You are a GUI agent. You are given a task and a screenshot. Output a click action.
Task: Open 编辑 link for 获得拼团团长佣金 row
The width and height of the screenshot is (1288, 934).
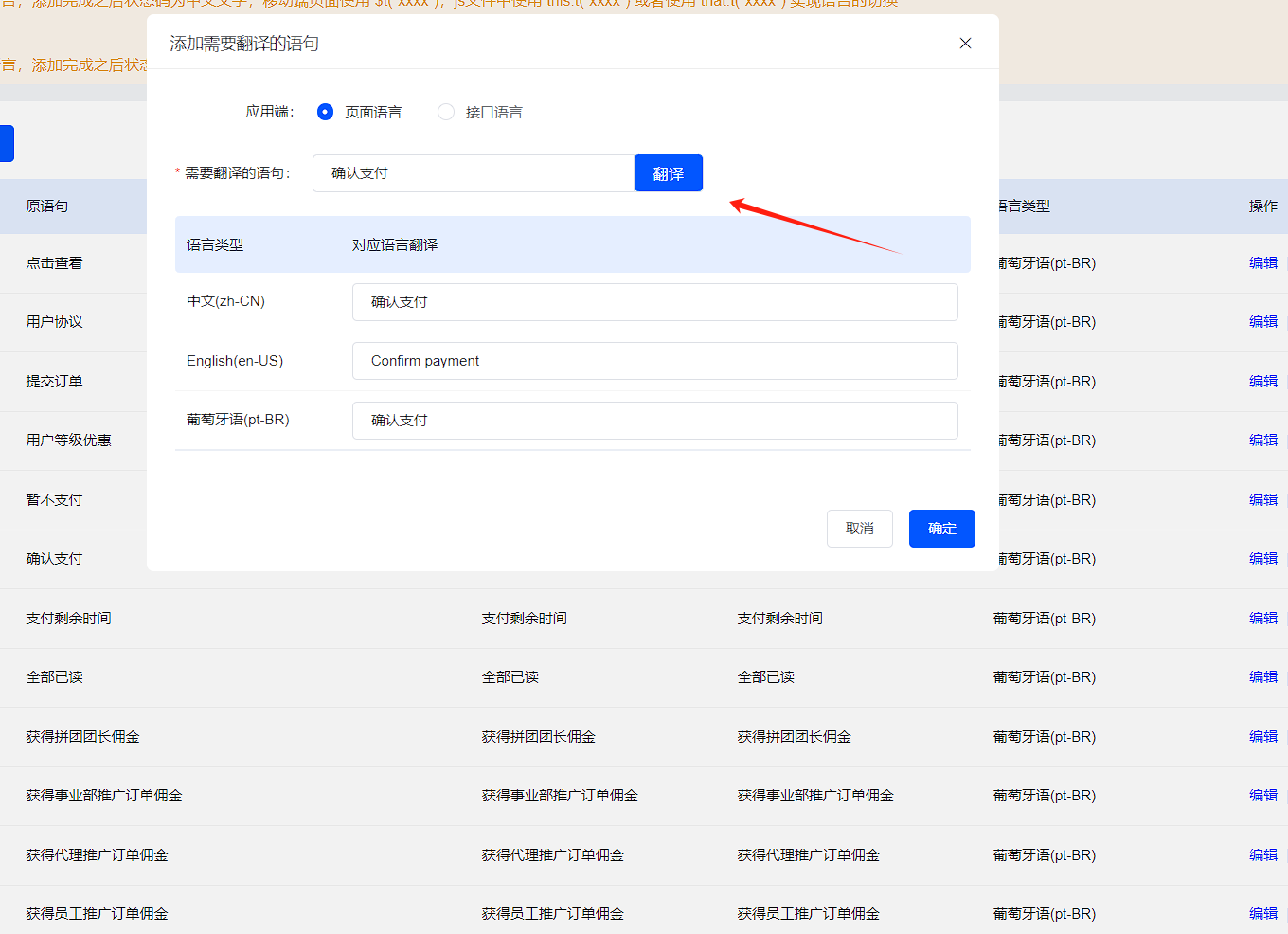coord(1263,737)
